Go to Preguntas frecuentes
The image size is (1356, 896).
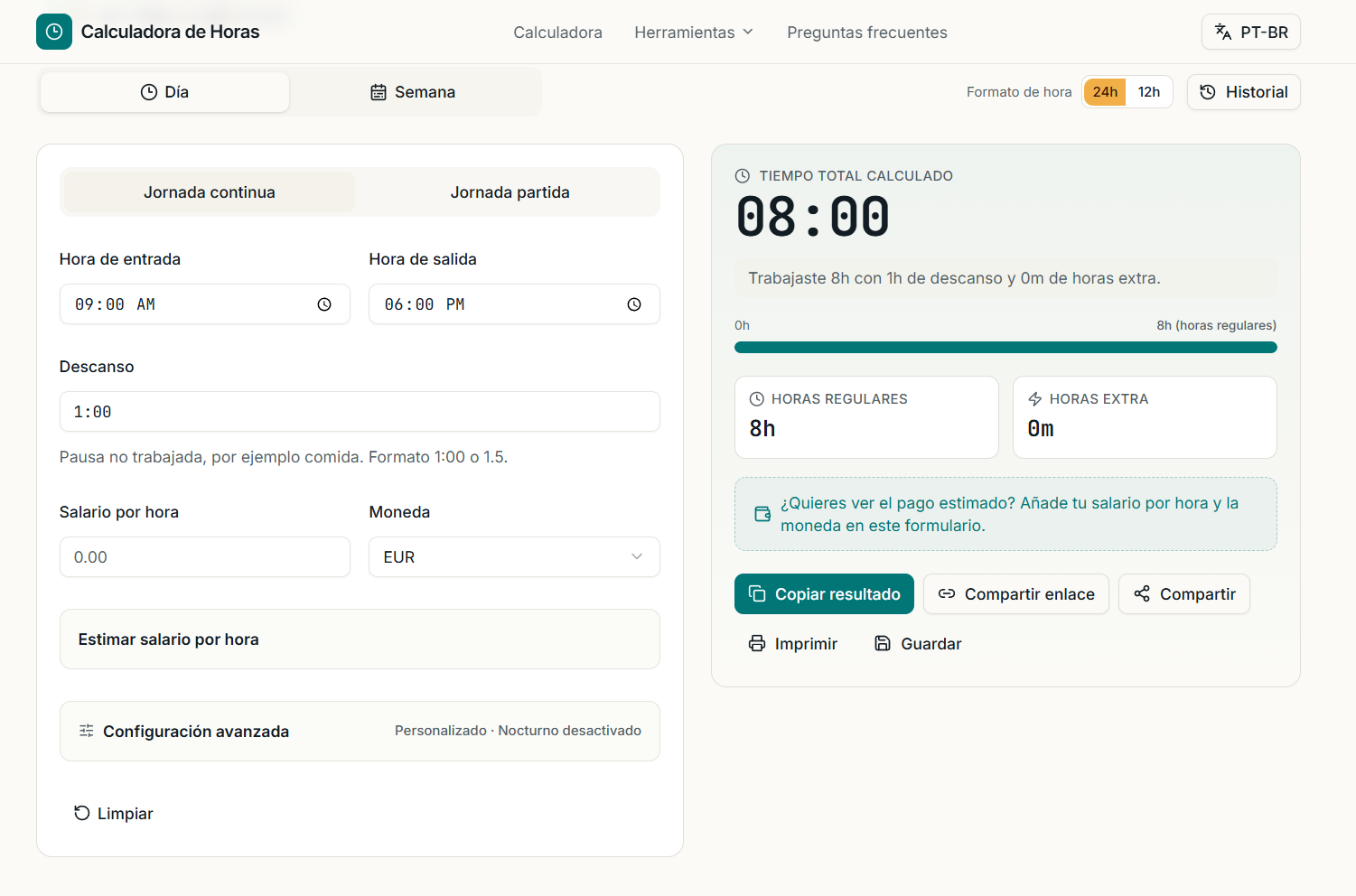(x=867, y=33)
